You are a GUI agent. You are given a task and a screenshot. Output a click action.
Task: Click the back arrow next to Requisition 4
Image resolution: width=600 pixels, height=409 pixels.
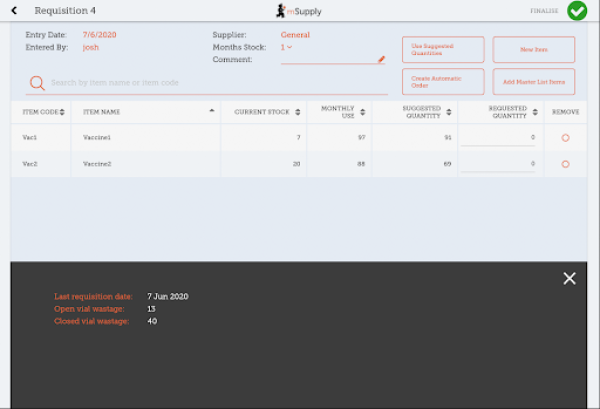tap(14, 11)
